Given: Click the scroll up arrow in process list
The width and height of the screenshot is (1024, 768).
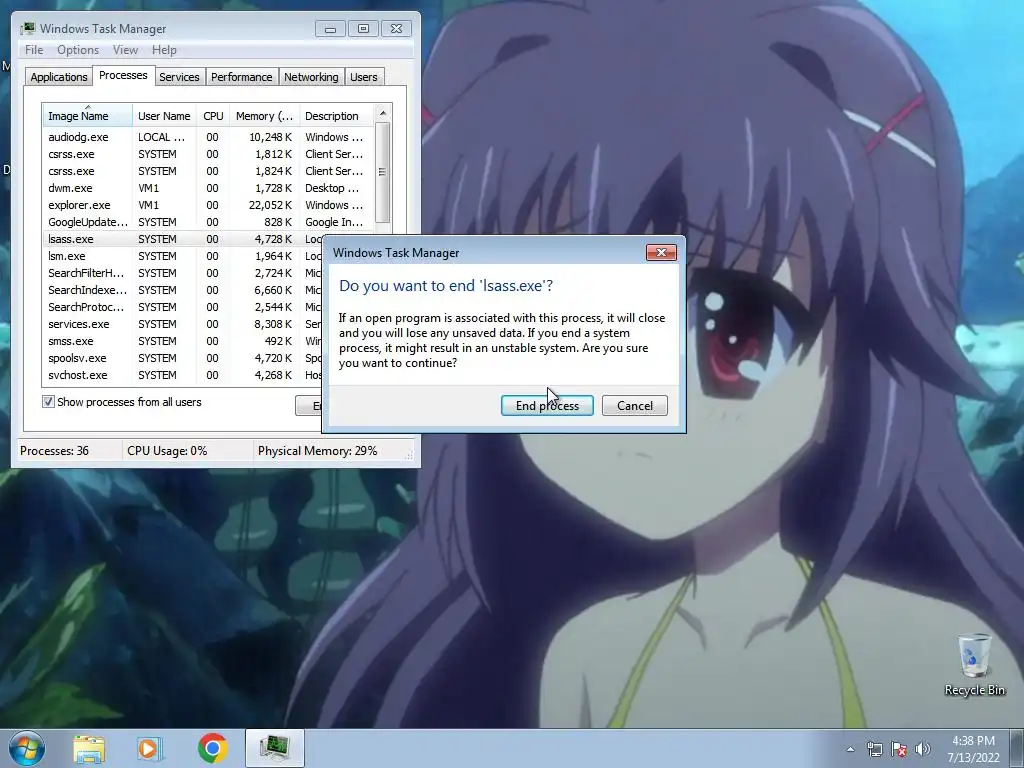Looking at the screenshot, I should pos(383,113).
